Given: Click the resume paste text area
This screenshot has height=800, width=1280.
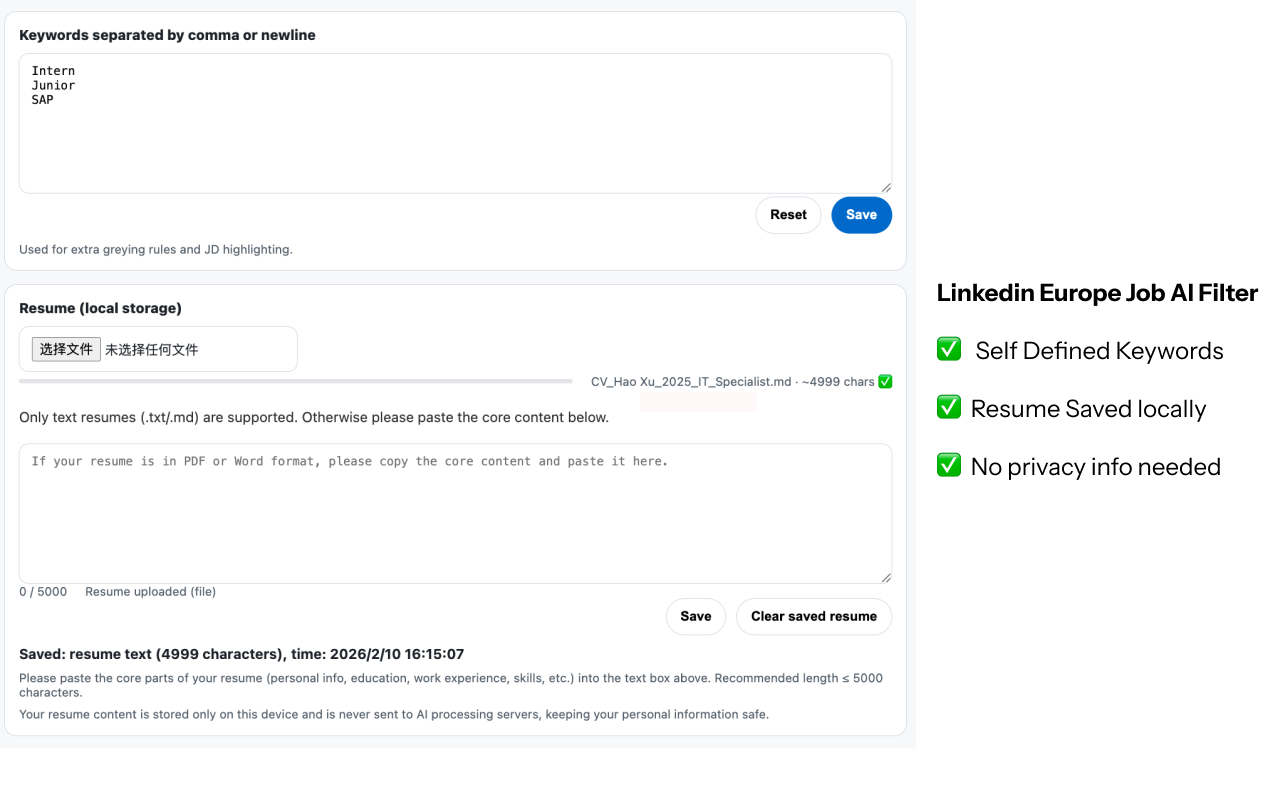Looking at the screenshot, I should (x=455, y=510).
